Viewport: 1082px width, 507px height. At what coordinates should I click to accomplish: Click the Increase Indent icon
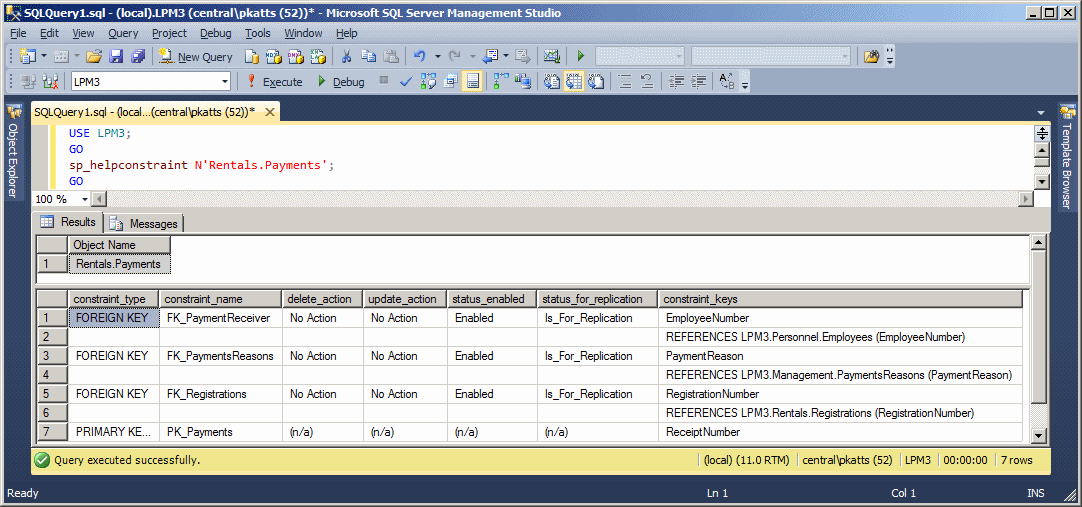[x=698, y=82]
